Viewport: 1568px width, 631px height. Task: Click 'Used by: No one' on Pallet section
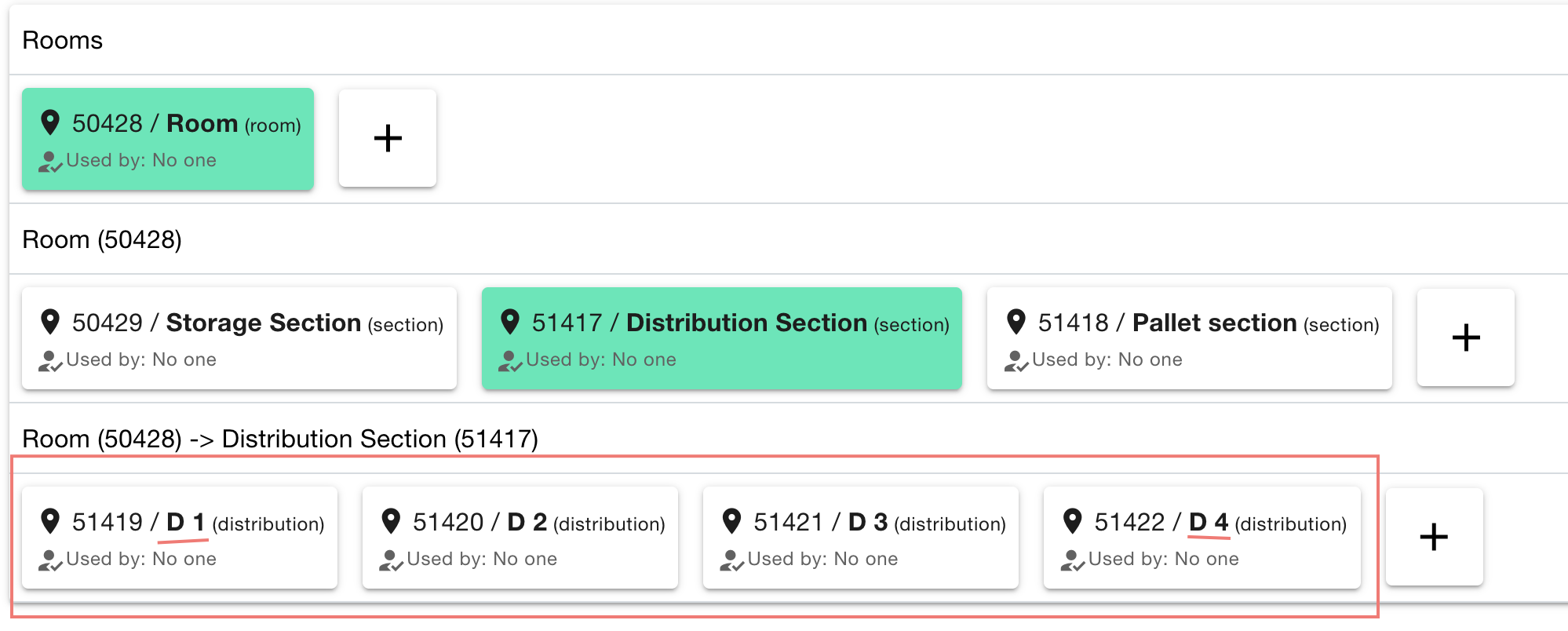[x=1107, y=359]
